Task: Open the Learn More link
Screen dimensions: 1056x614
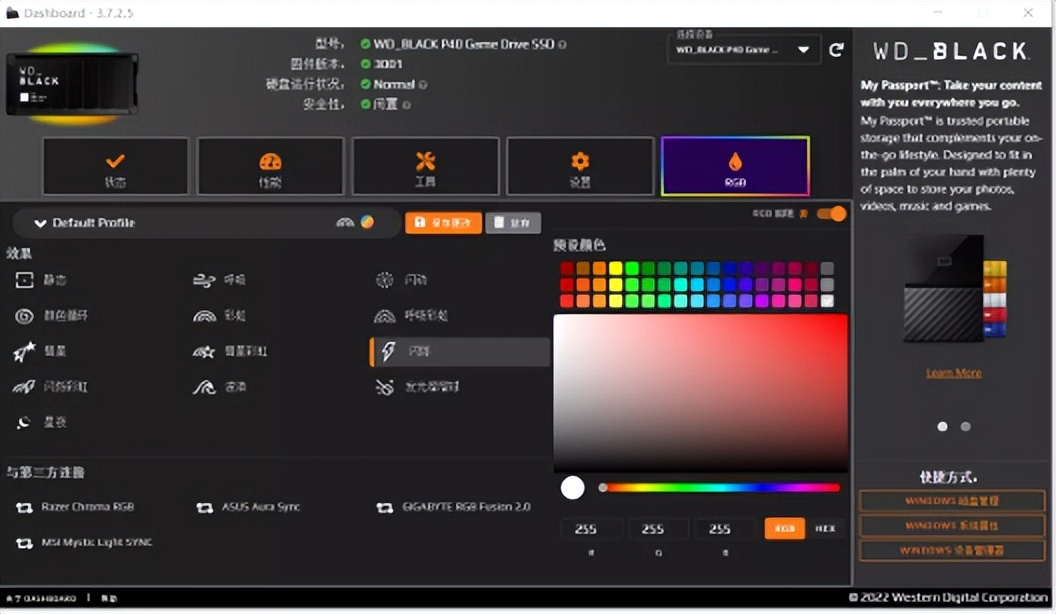Action: [952, 372]
